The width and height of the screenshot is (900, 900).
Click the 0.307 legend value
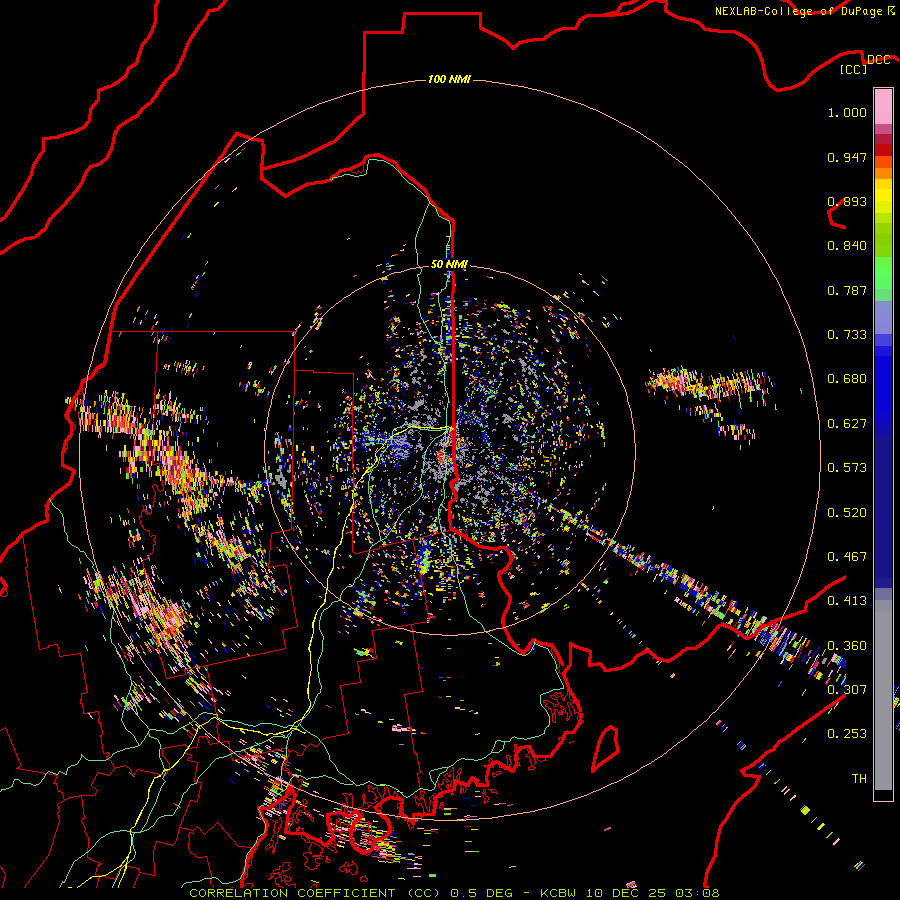click(847, 689)
